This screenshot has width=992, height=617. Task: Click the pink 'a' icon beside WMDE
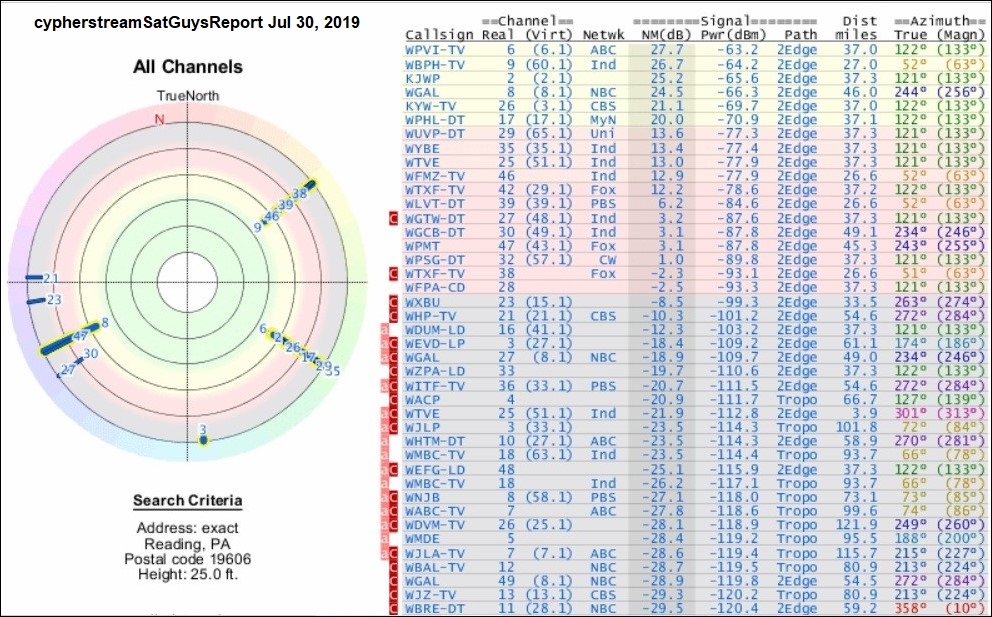click(384, 539)
